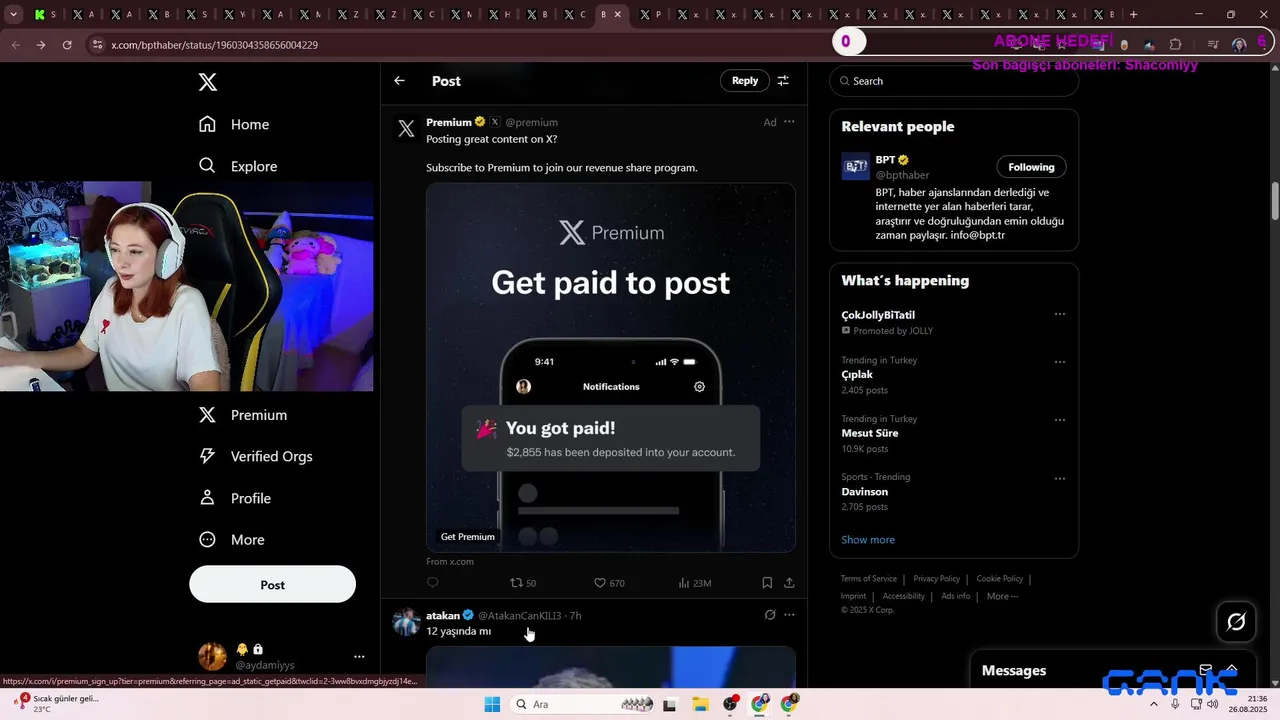Close the active browser tab
The width and height of the screenshot is (1280, 720).
(x=618, y=15)
